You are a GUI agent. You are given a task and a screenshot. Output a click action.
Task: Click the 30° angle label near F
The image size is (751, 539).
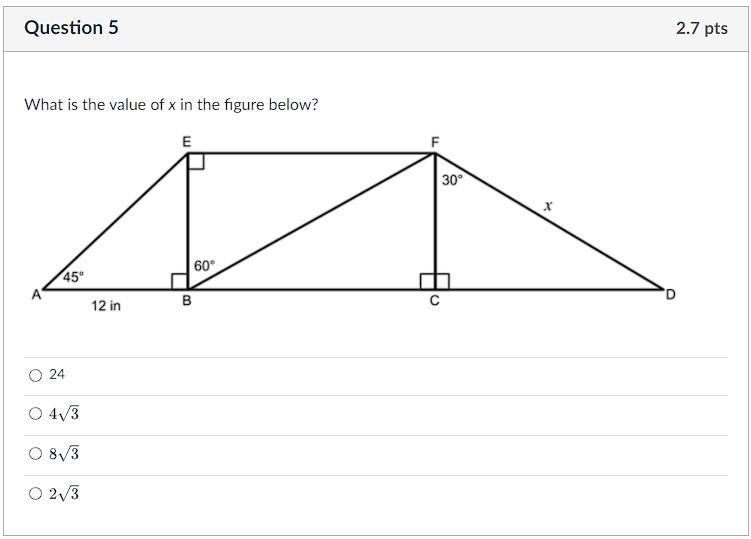pos(453,180)
